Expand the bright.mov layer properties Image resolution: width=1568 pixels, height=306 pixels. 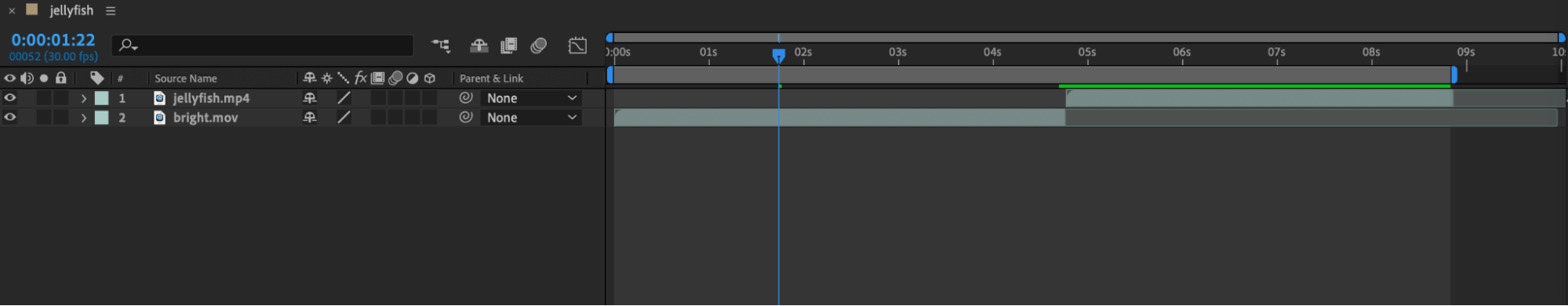(x=83, y=118)
